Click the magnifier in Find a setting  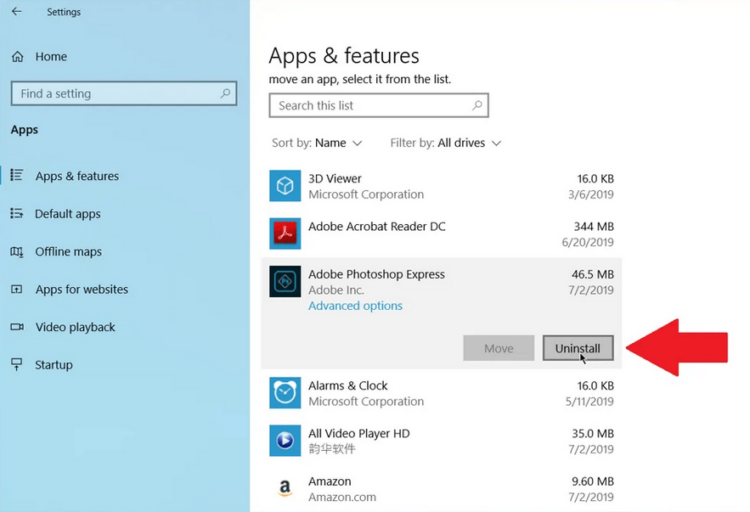[x=225, y=93]
